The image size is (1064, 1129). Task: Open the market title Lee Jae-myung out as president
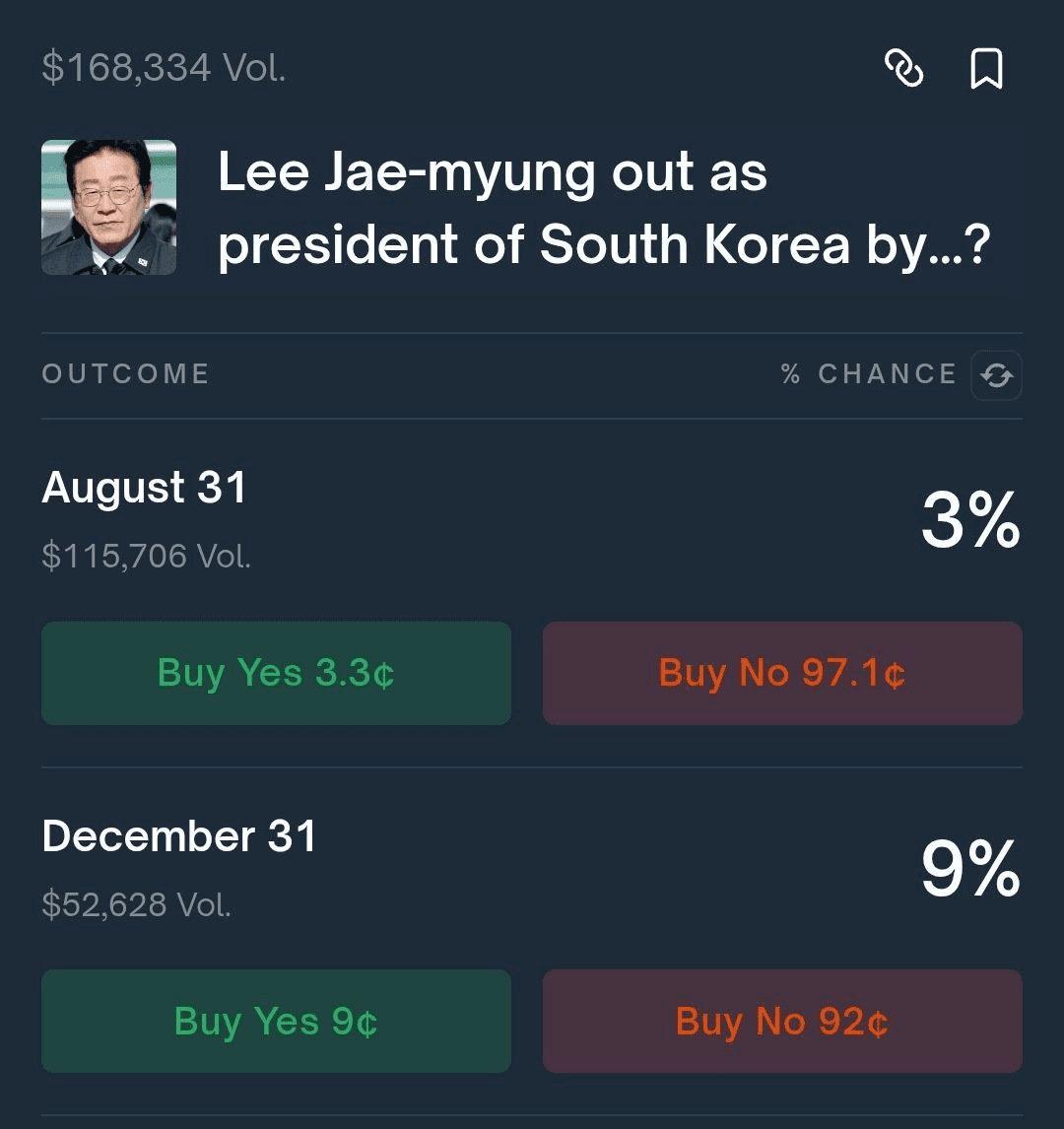pyautogui.click(x=604, y=208)
